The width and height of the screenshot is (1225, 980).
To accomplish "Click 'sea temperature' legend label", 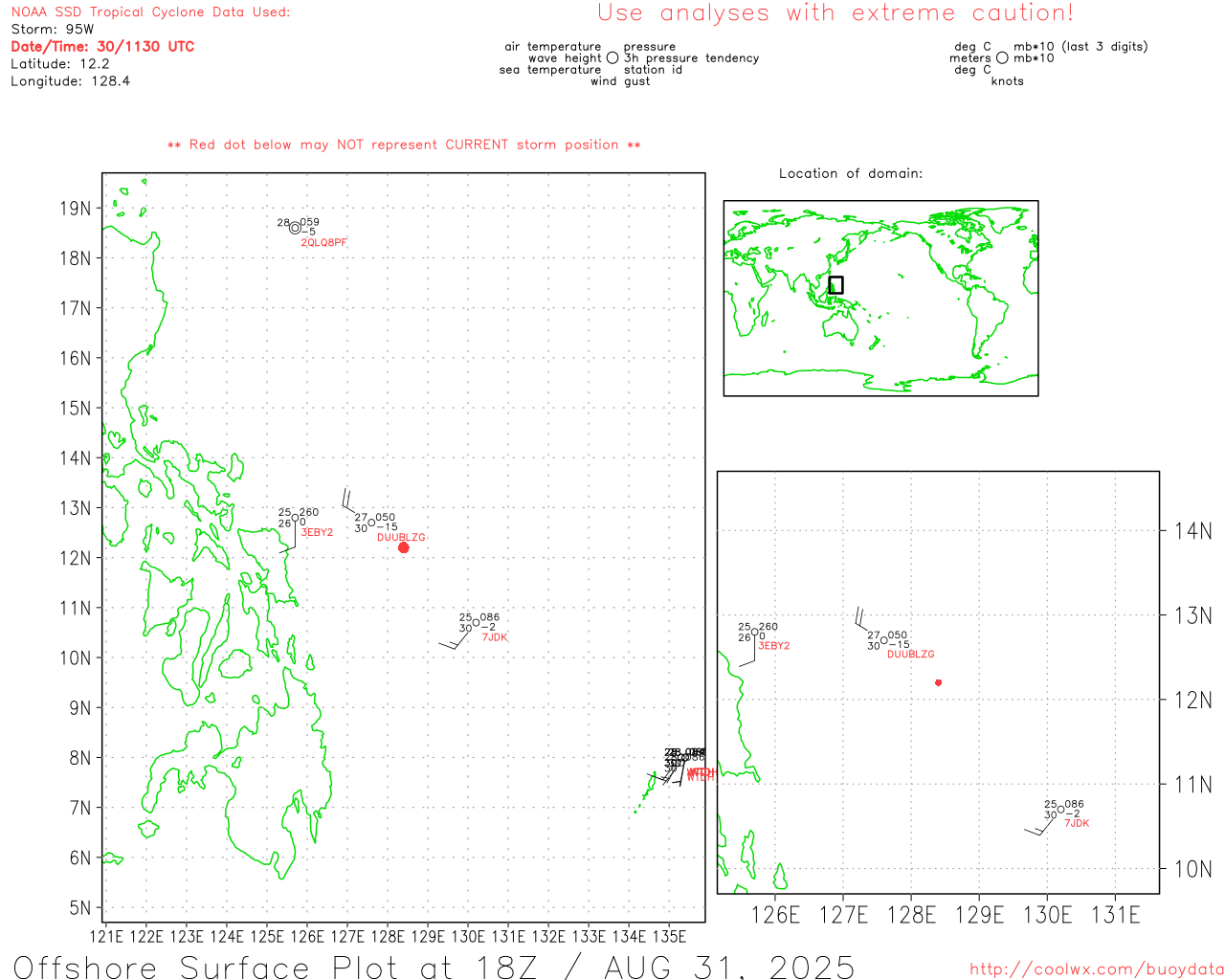I will pos(550,70).
